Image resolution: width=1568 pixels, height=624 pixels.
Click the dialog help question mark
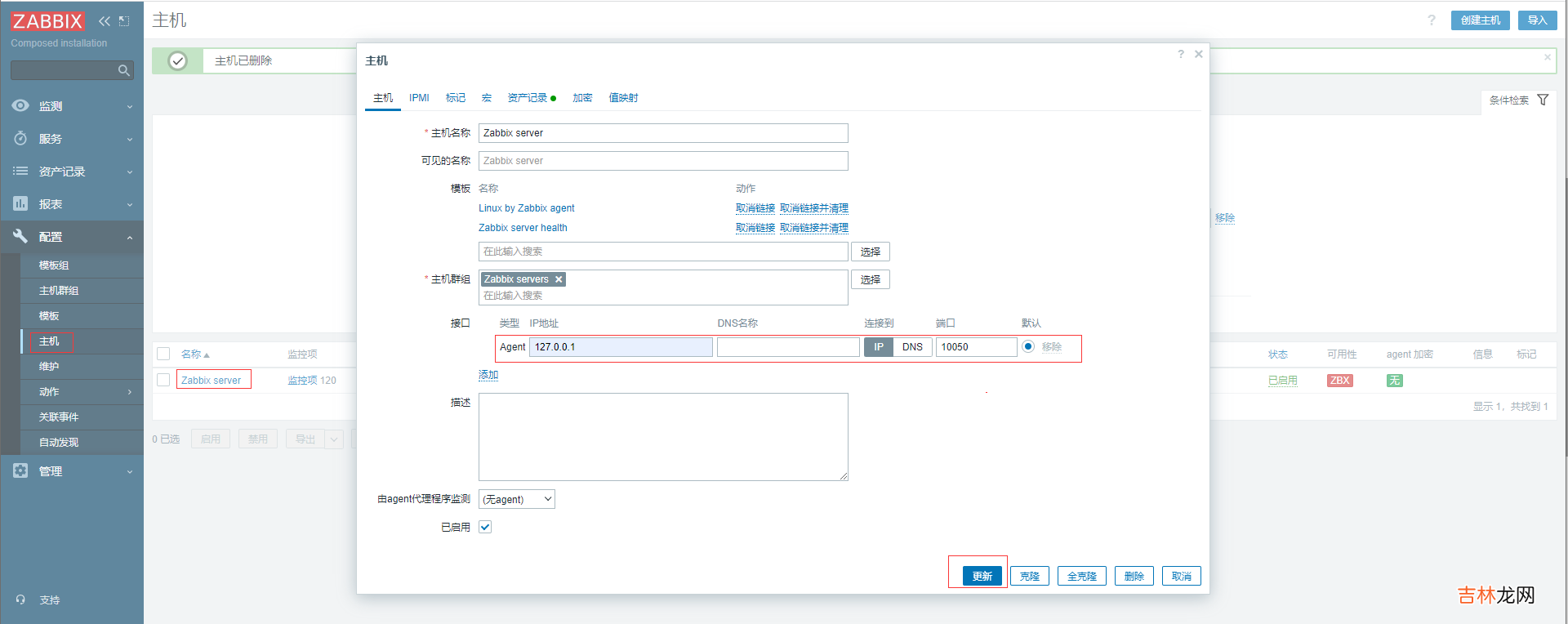click(x=1181, y=54)
